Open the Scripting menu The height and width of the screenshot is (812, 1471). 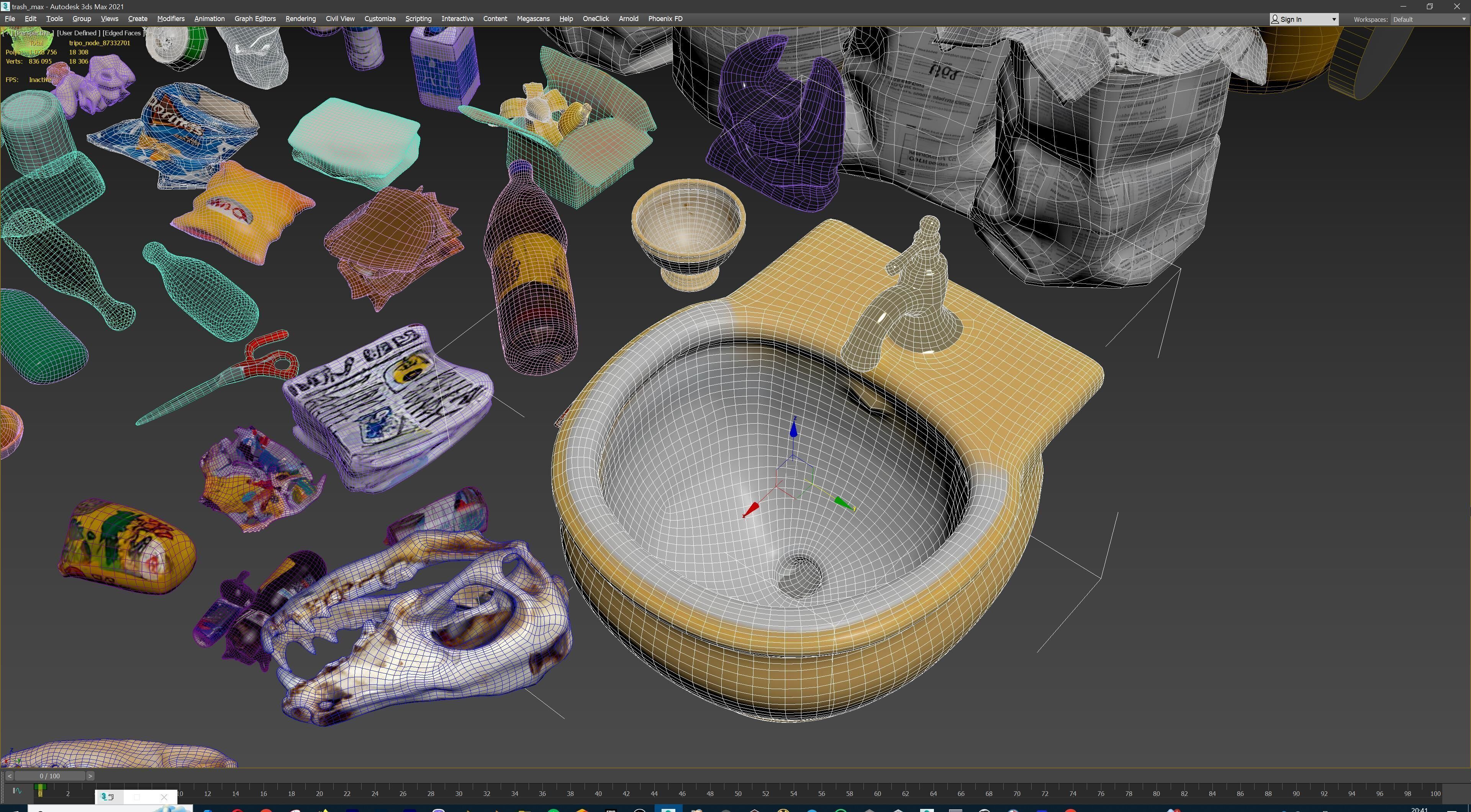click(418, 19)
